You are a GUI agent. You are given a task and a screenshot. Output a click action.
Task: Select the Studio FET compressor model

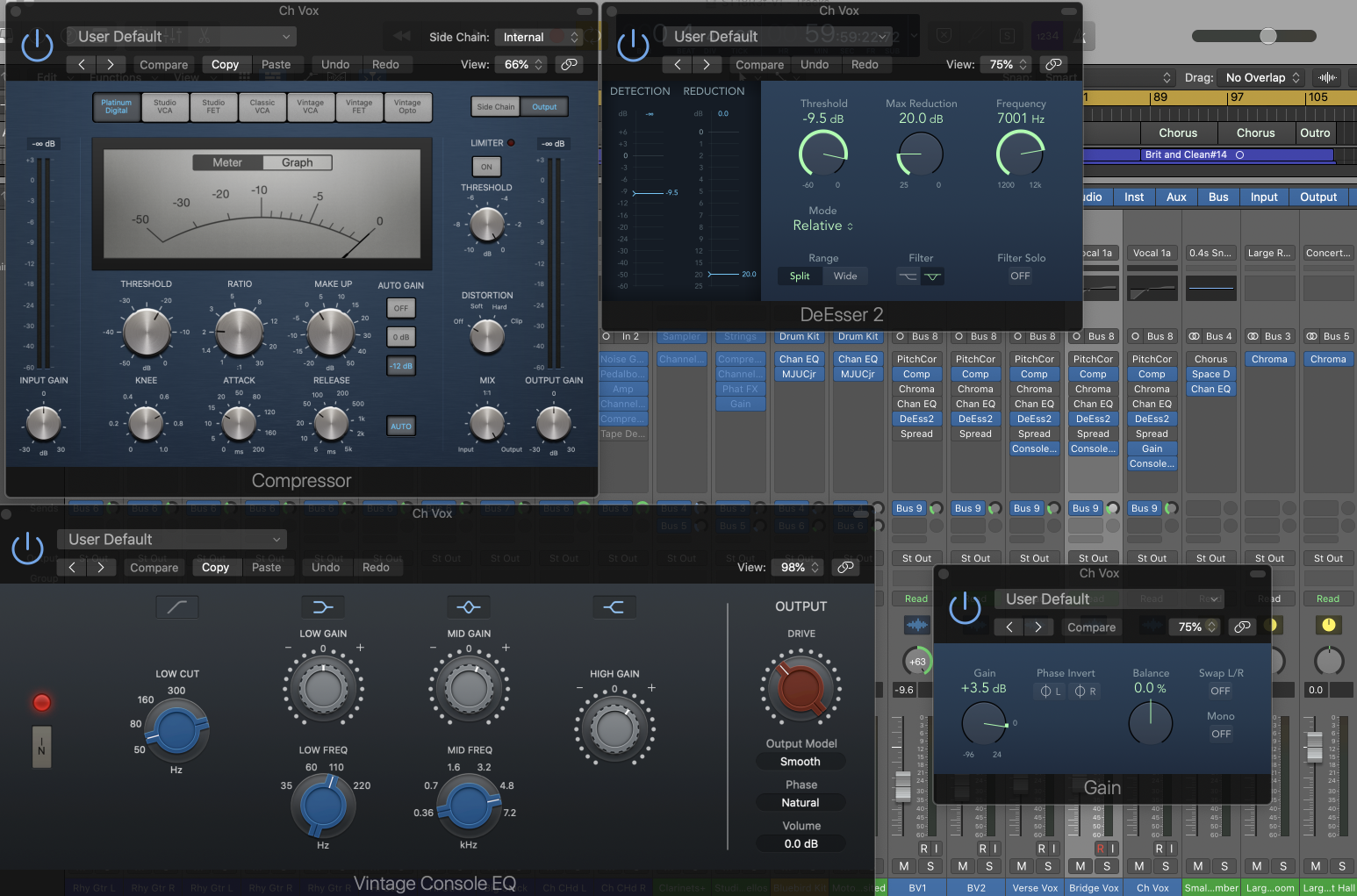coord(213,107)
